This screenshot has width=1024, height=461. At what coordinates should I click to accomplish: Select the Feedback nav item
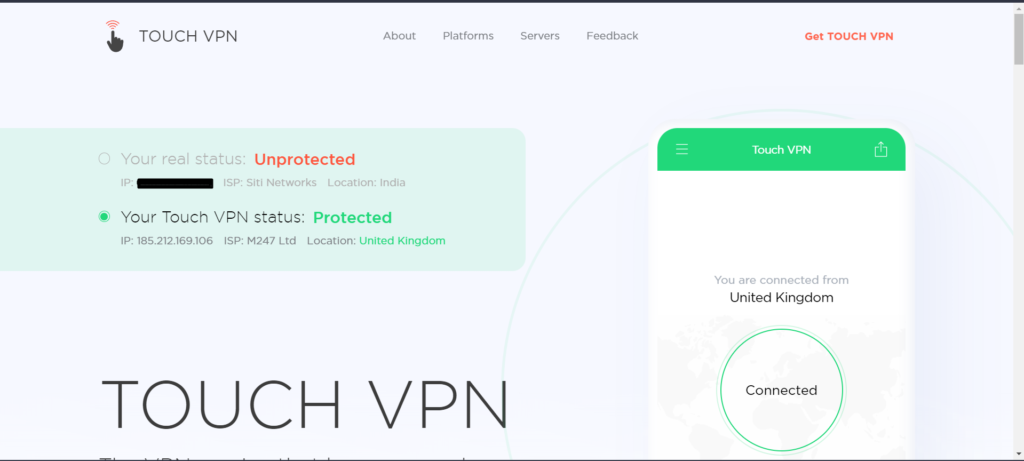[x=612, y=36]
